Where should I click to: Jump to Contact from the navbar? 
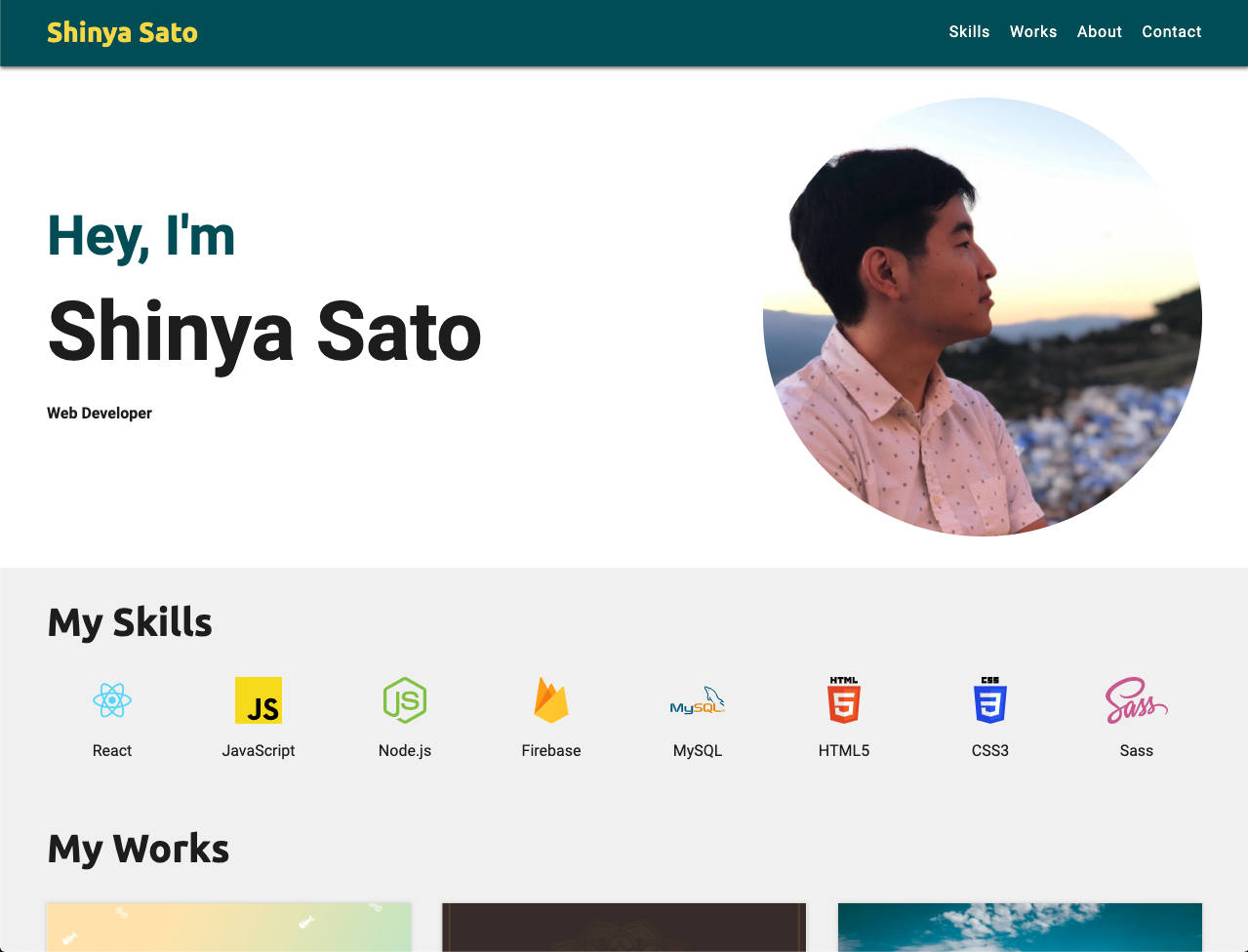(x=1172, y=32)
